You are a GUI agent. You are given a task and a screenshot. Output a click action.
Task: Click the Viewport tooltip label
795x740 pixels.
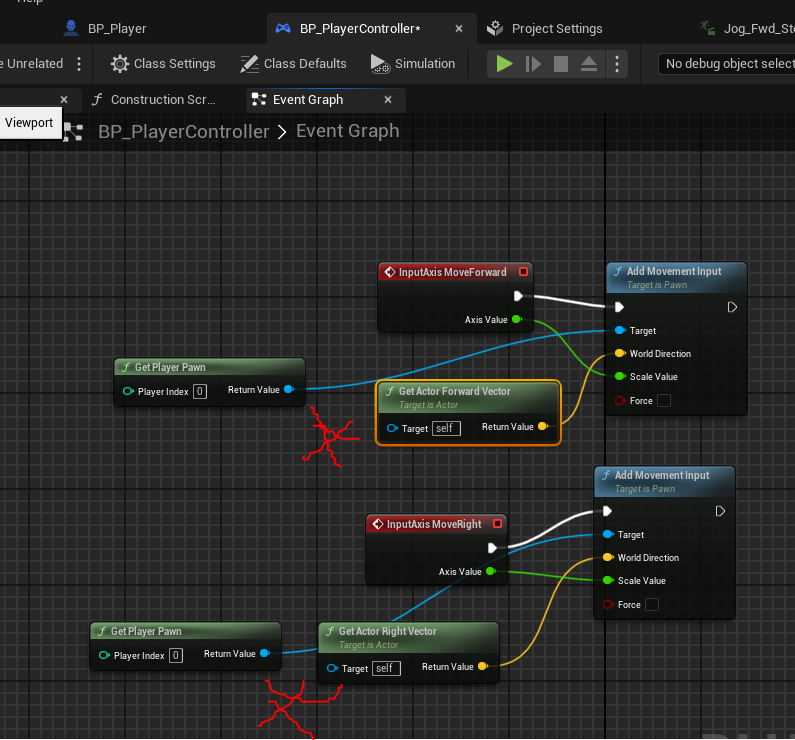[x=29, y=123]
